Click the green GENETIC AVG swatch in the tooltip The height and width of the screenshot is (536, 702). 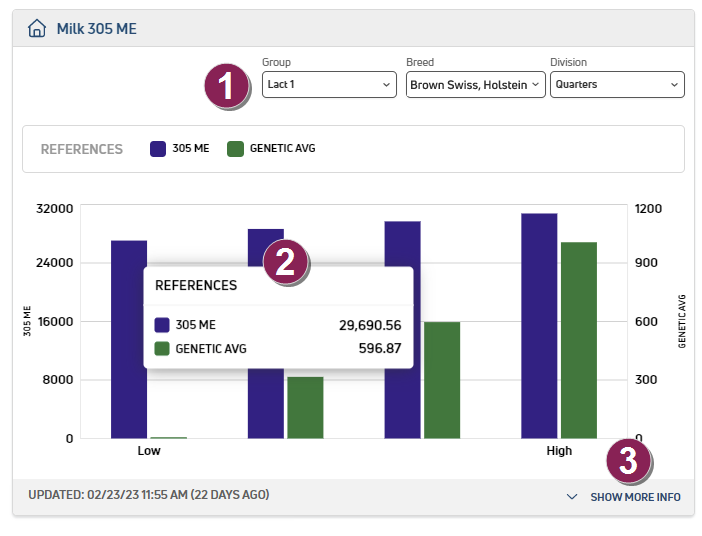click(x=162, y=349)
